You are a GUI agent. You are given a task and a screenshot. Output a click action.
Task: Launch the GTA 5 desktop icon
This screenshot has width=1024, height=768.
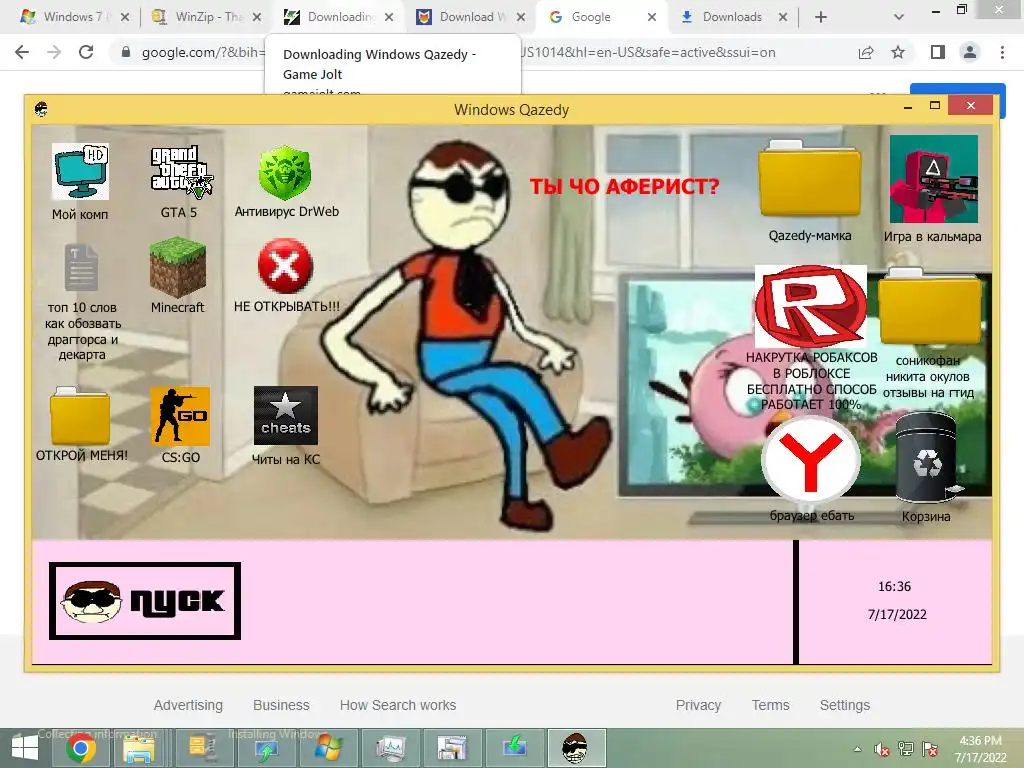(181, 172)
